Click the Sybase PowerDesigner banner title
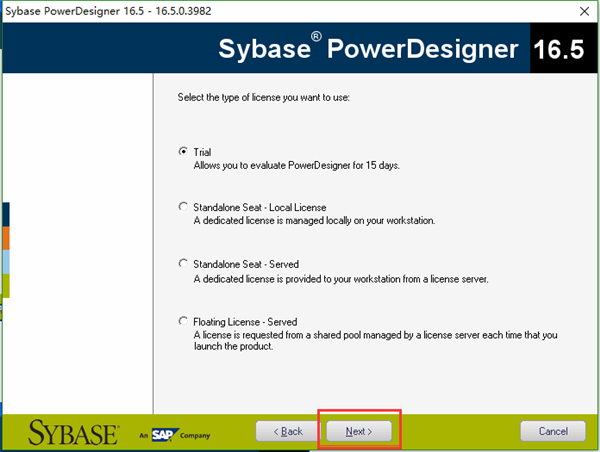The image size is (600, 452). click(x=368, y=49)
